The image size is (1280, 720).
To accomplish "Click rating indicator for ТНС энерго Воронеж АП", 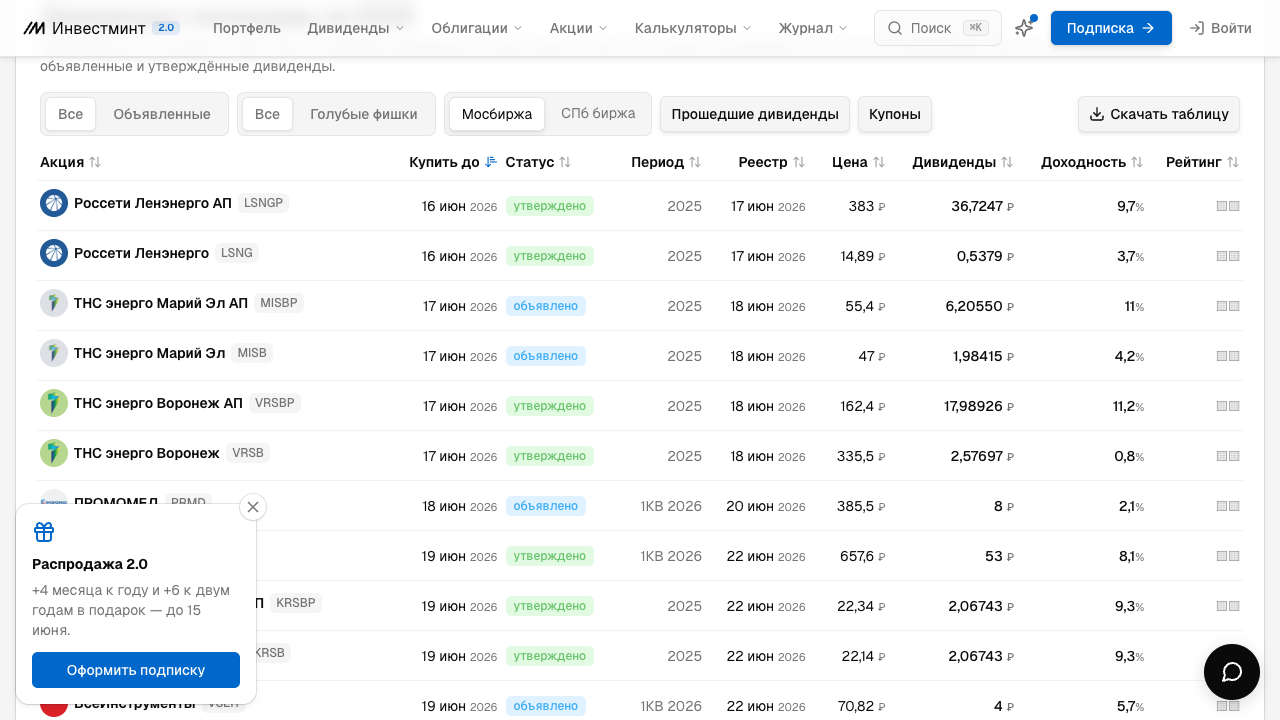I will 1228,406.
